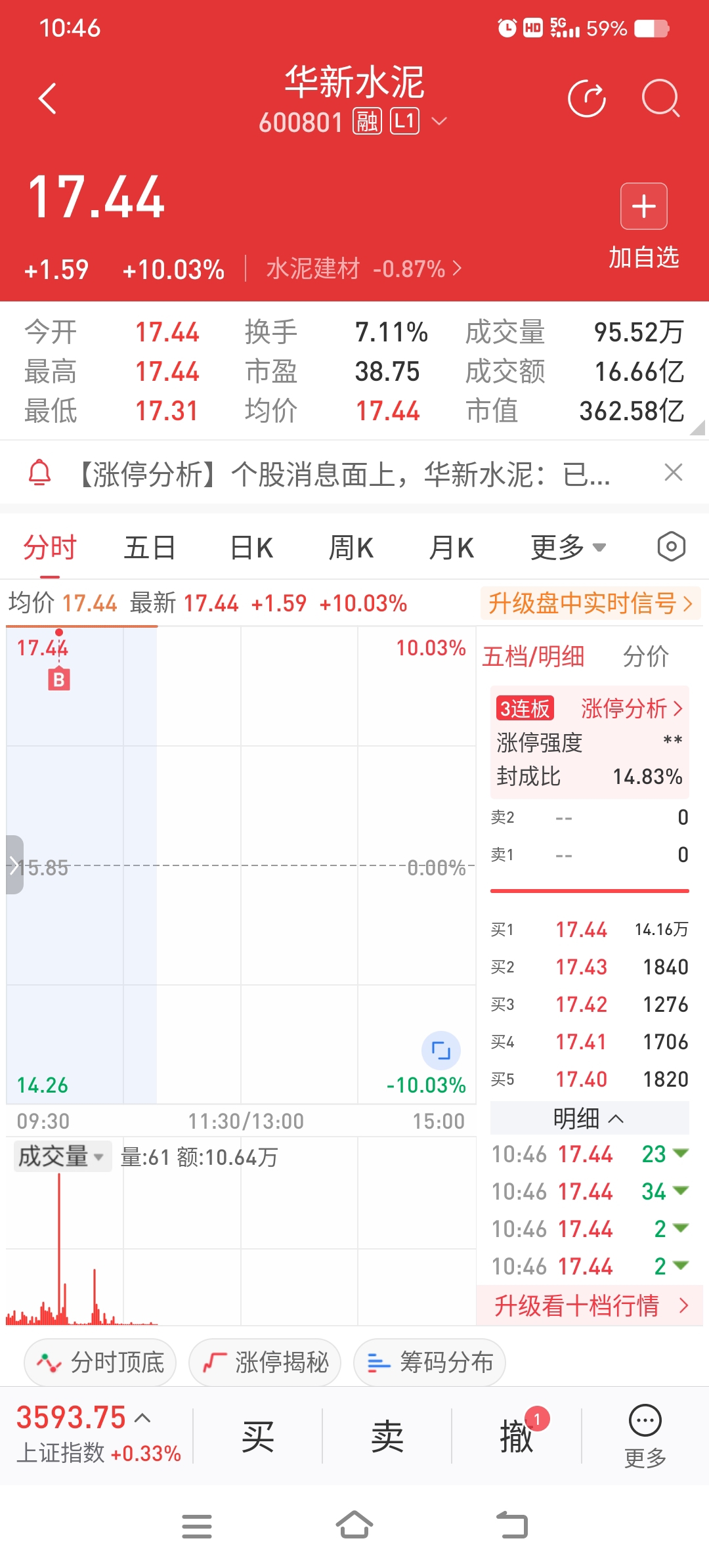Open 水泥建材 sector link
Image resolution: width=709 pixels, height=1568 pixels.
[x=364, y=269]
